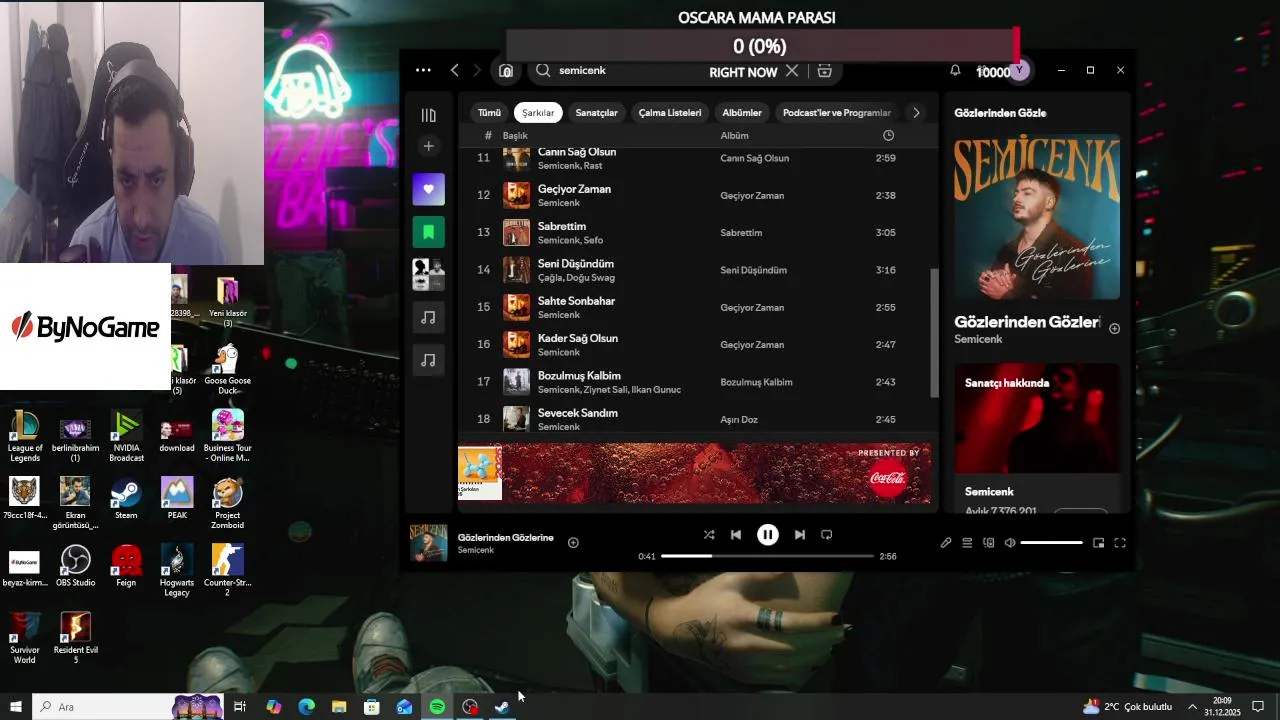Screen dimensions: 1280x720
Task: Open the play queue
Action: click(x=967, y=543)
